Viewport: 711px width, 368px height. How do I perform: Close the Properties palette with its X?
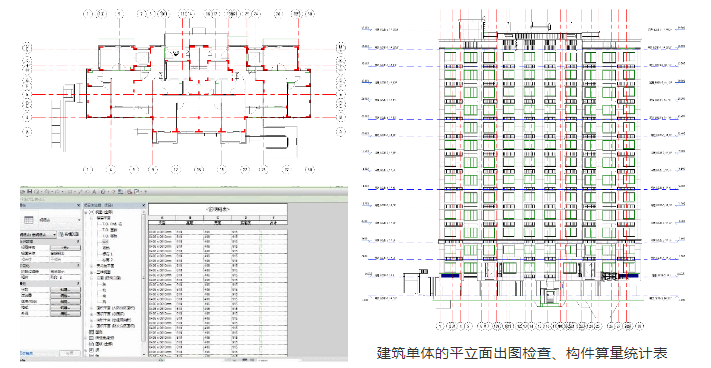click(x=78, y=205)
